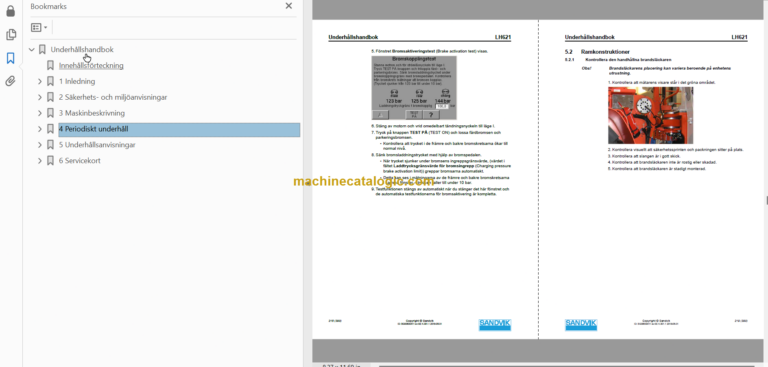The image size is (768, 367).
Task: Click the Sandvik logo on the right page
Action: click(x=581, y=324)
